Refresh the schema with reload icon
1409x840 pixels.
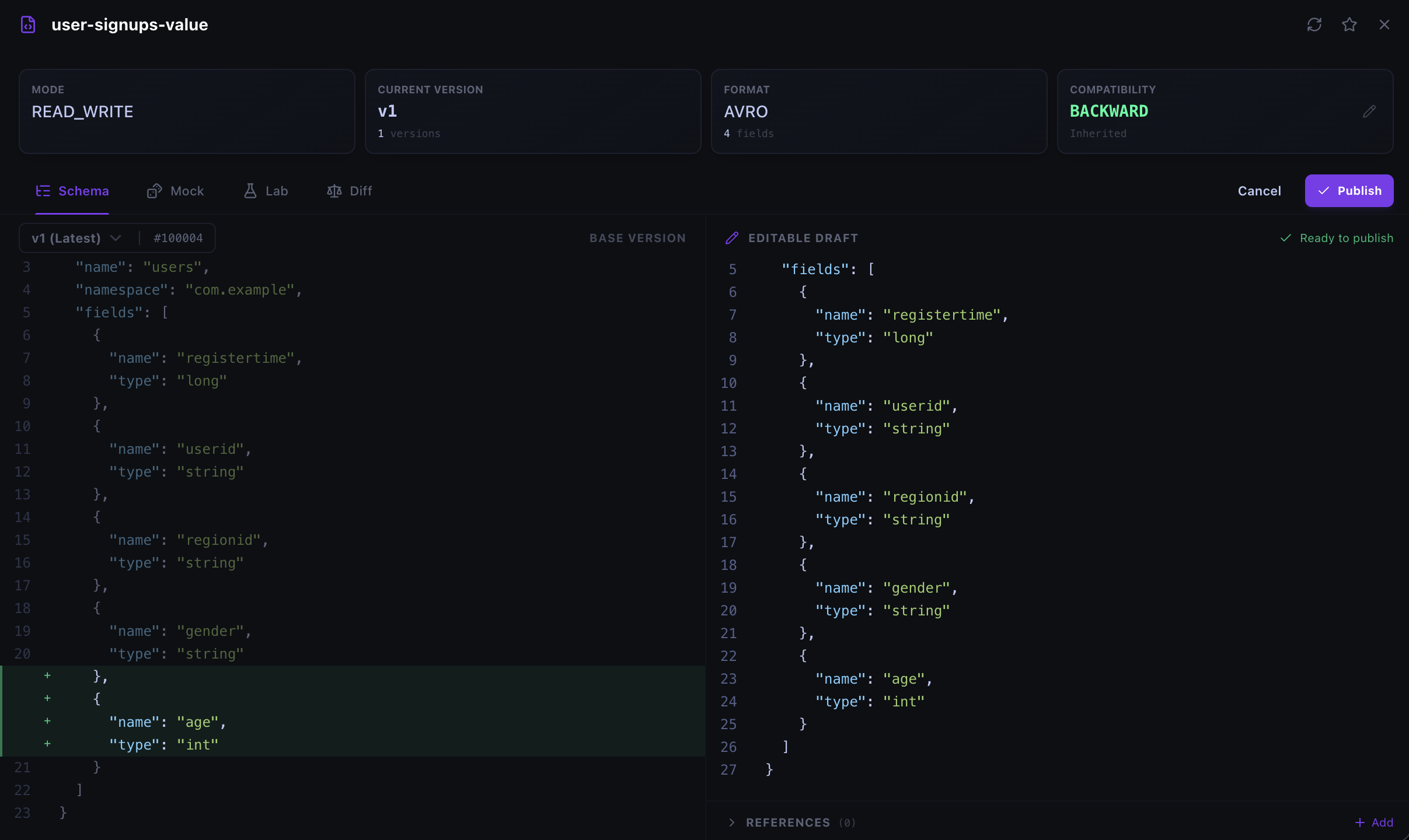[x=1314, y=24]
